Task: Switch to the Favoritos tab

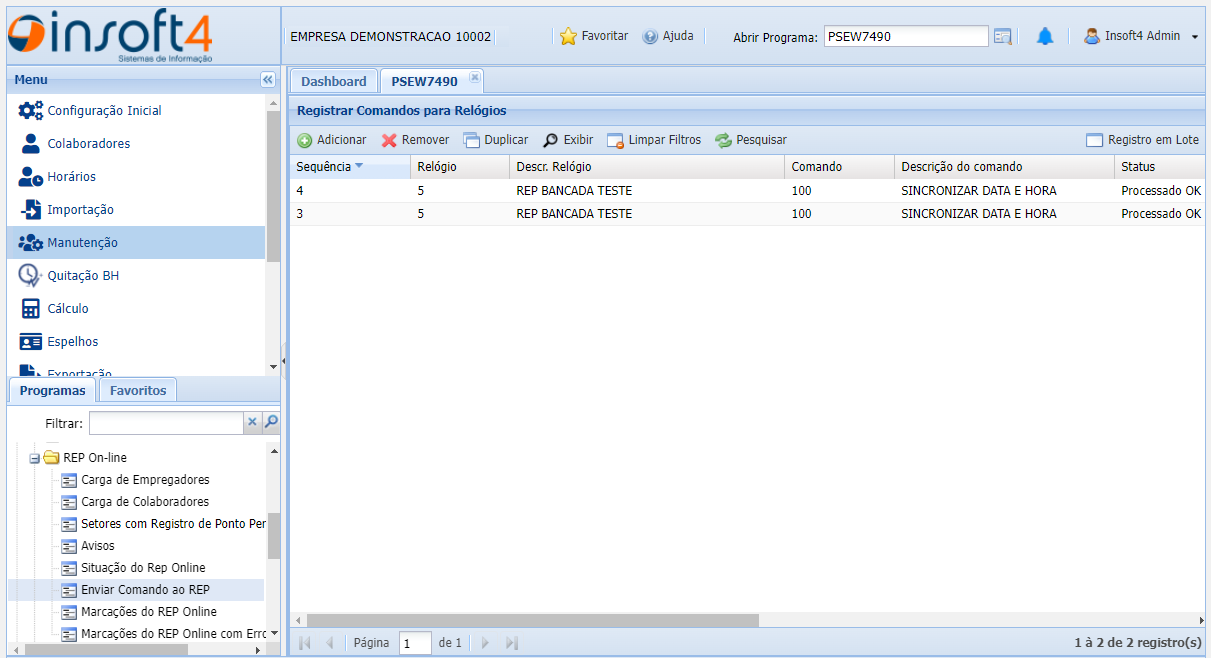Action: coord(138,390)
